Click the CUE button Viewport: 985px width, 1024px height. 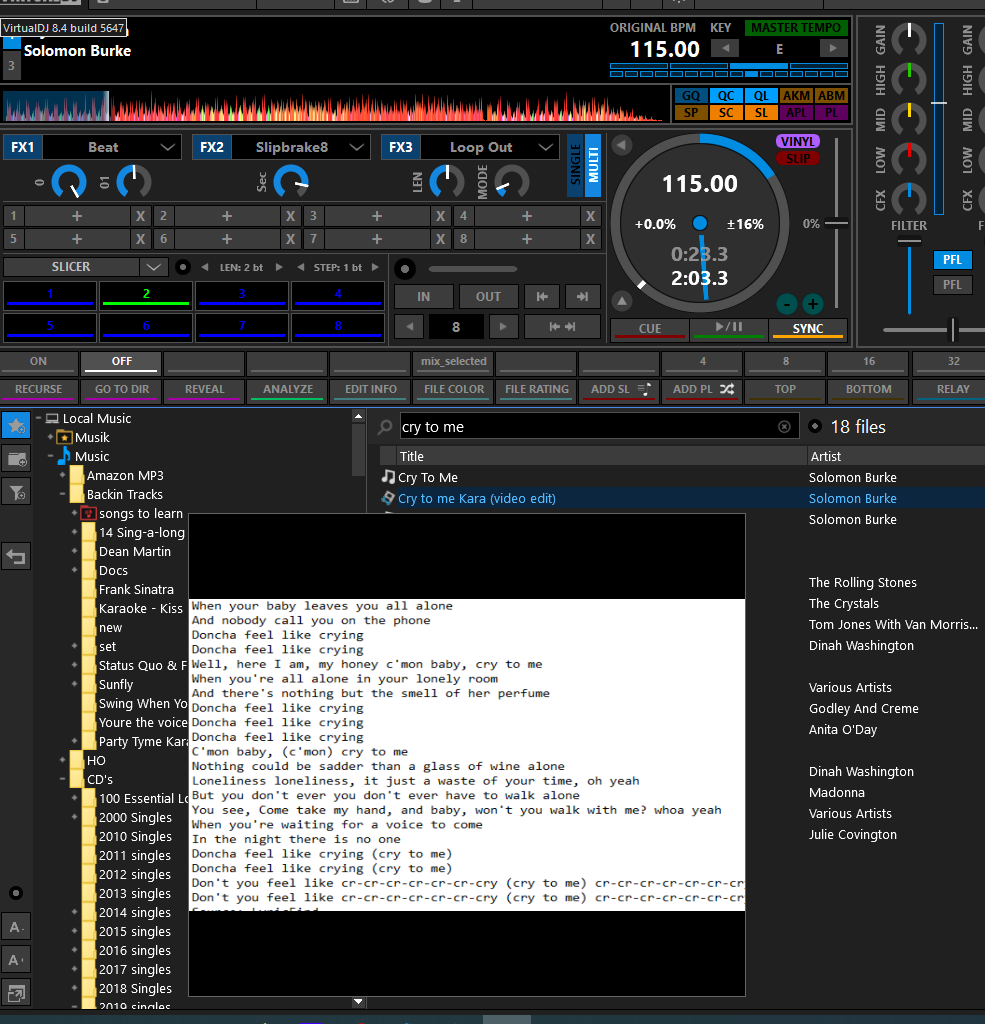pyautogui.click(x=650, y=328)
